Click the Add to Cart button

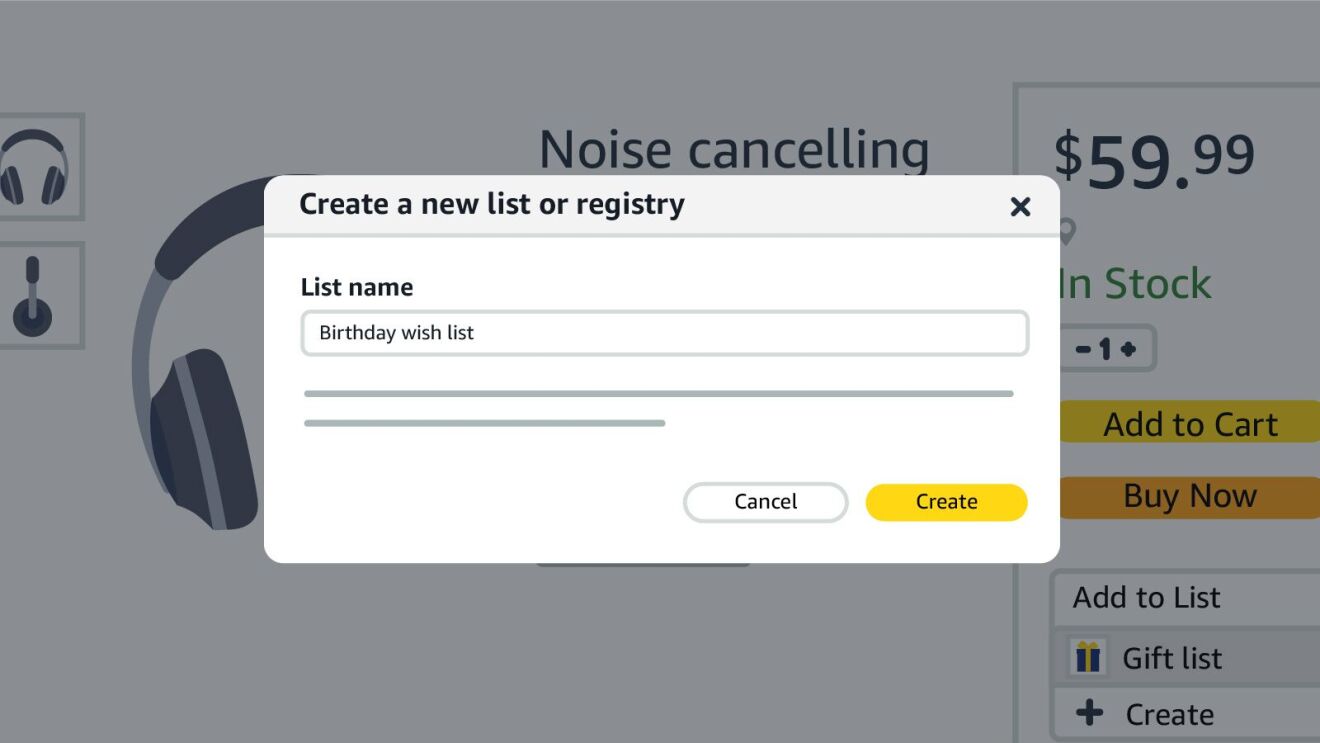click(x=1190, y=424)
